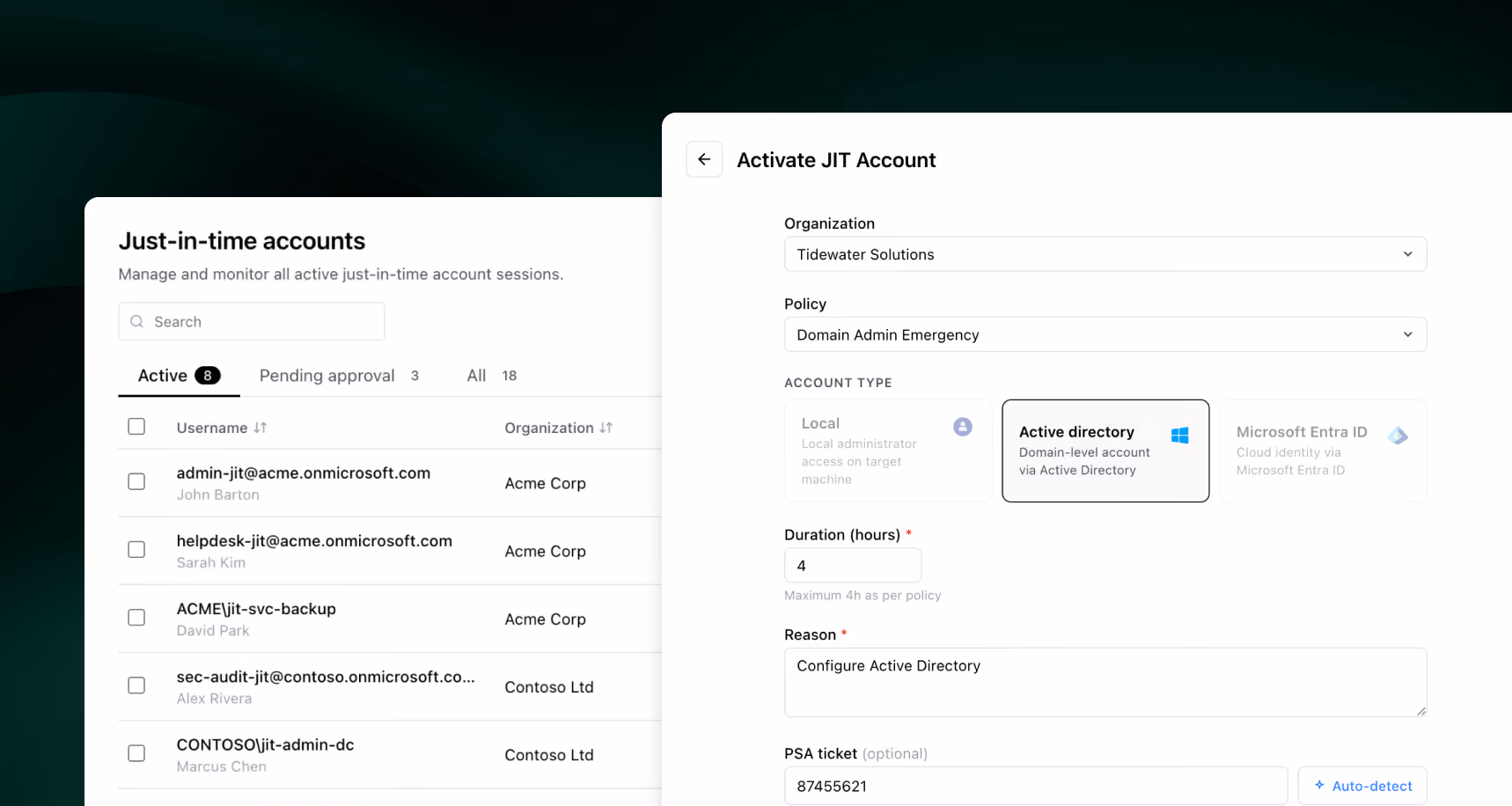Viewport: 1512px width, 806px height.
Task: Click the Activate JIT Account heading
Action: (836, 160)
